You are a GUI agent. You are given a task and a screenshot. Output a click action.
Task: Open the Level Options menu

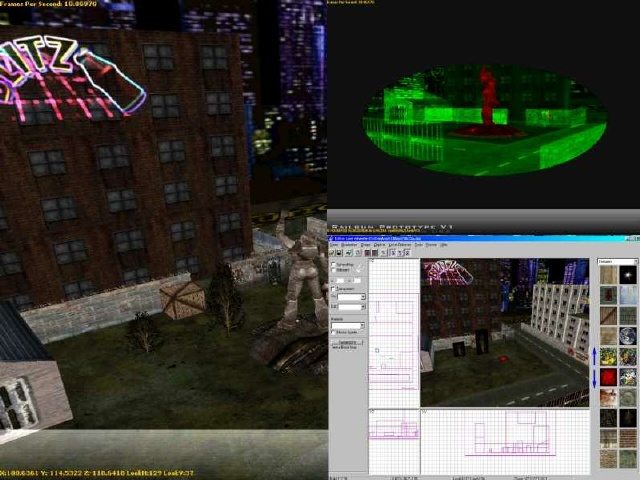pyautogui.click(x=400, y=245)
